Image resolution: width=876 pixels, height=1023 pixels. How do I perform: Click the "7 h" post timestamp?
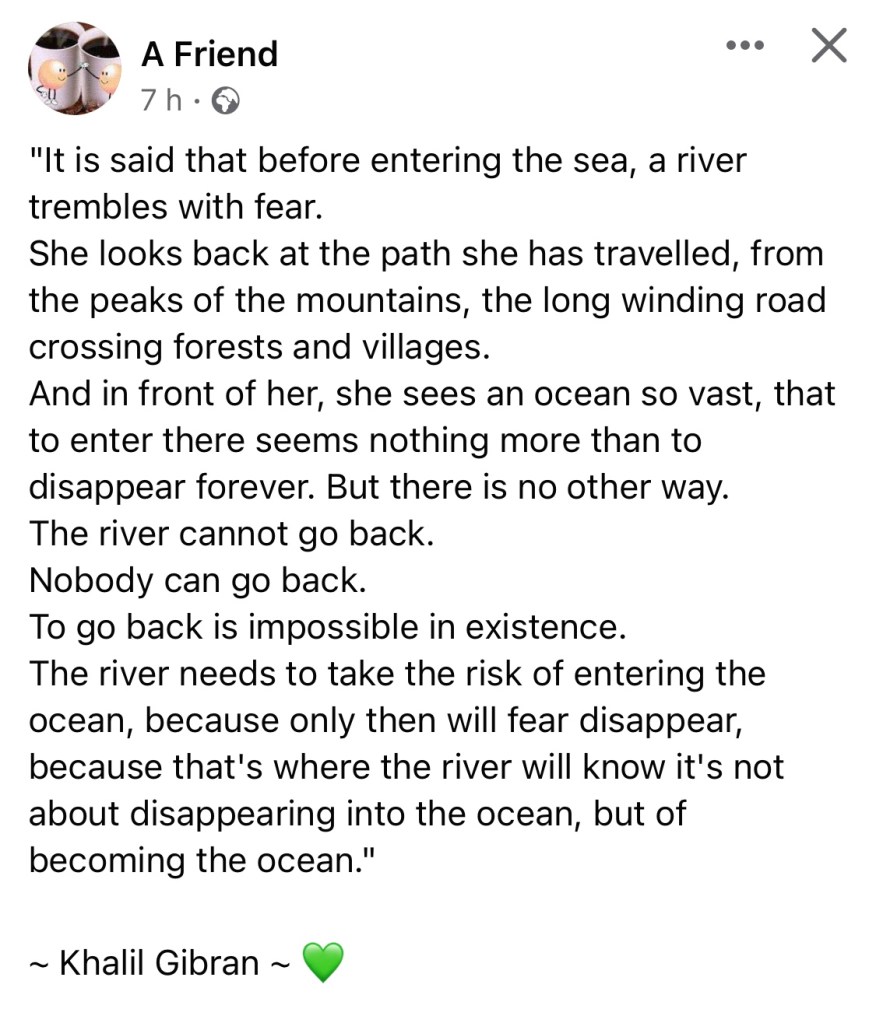(162, 101)
